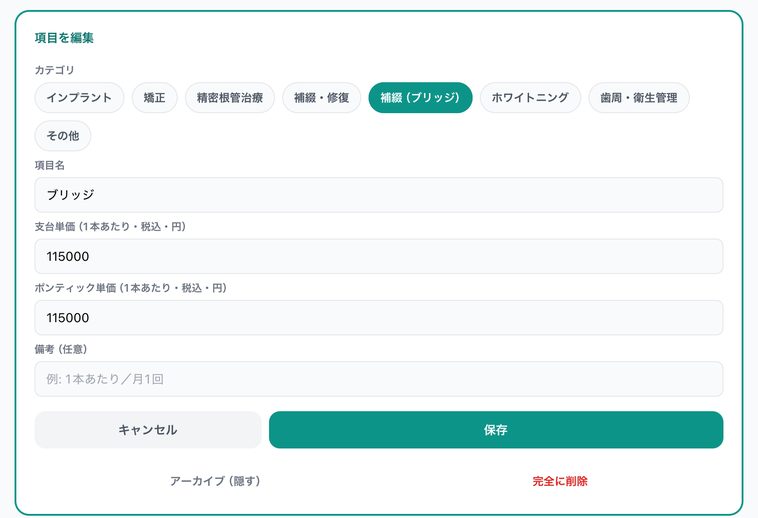Select the インプラント category chip
The height and width of the screenshot is (518, 758).
[79, 98]
